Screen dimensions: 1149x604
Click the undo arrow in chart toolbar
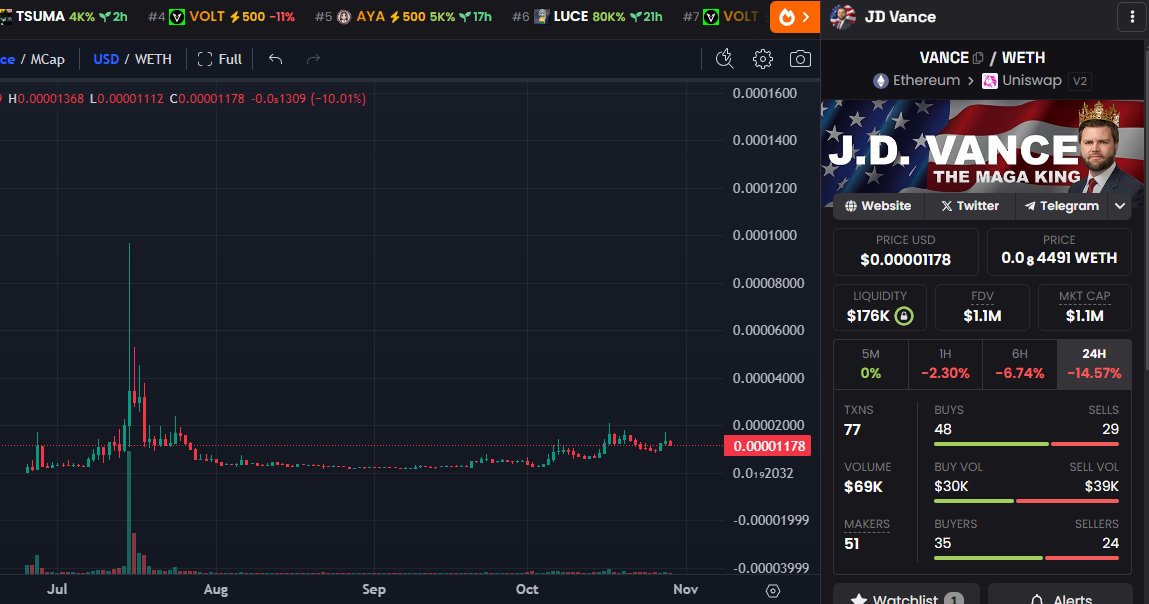tap(276, 59)
